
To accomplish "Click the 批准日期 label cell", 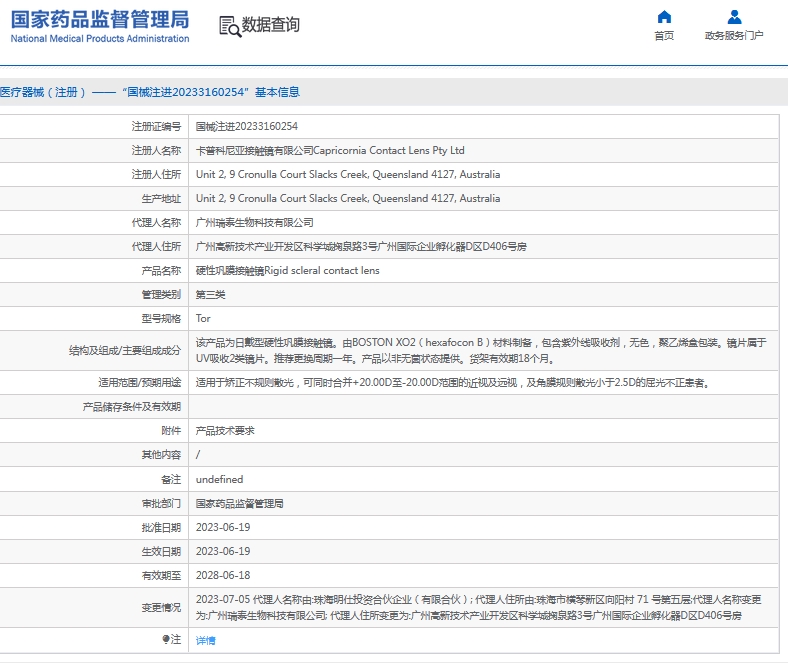I will (94, 528).
